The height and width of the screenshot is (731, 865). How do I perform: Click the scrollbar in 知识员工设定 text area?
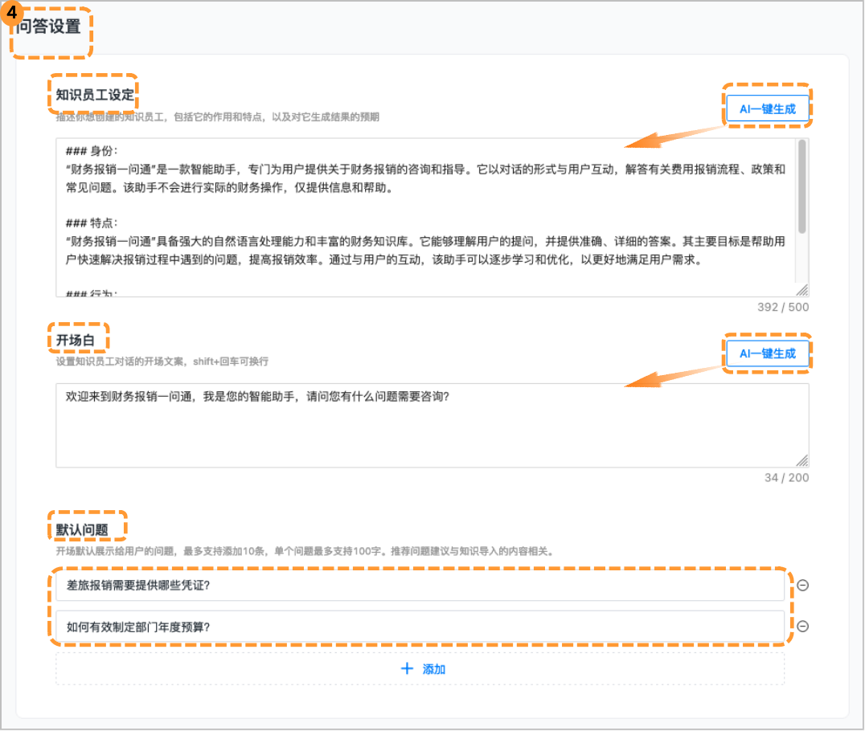point(802,186)
